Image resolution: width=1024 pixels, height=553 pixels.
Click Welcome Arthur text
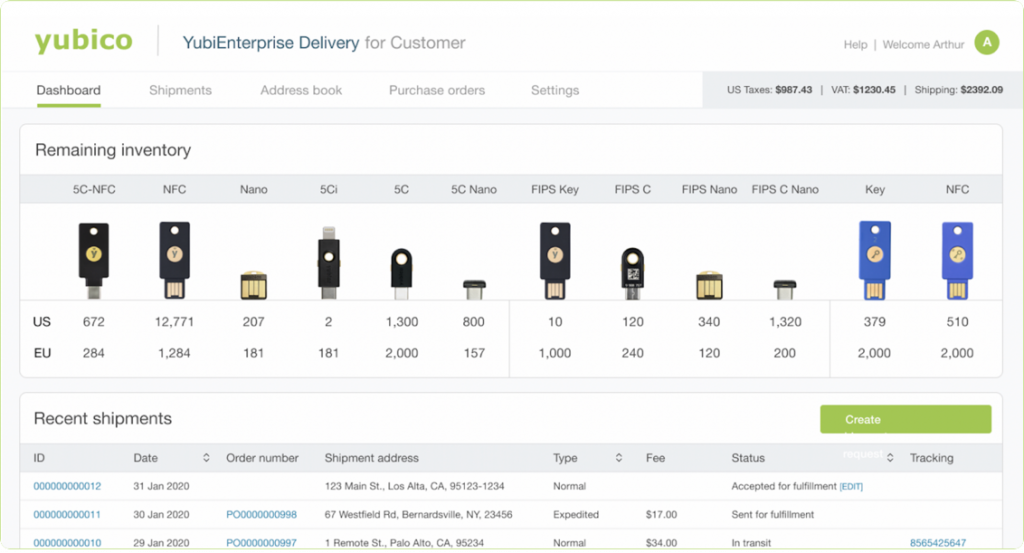pyautogui.click(x=923, y=44)
